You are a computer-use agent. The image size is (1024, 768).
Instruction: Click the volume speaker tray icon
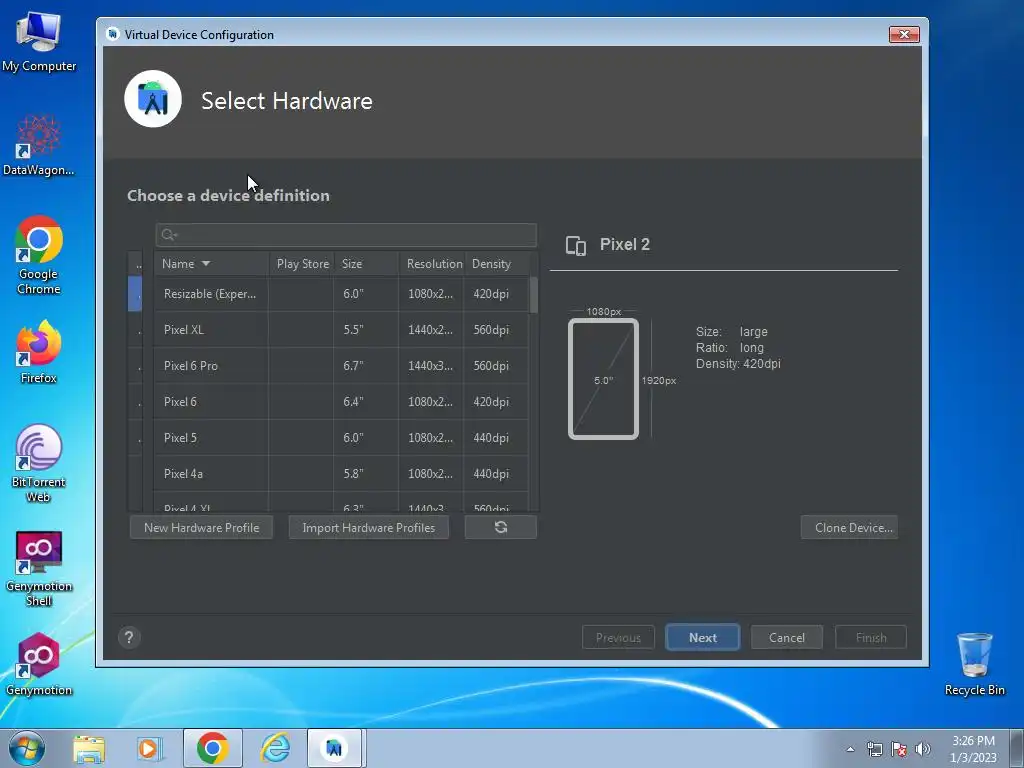pos(922,749)
